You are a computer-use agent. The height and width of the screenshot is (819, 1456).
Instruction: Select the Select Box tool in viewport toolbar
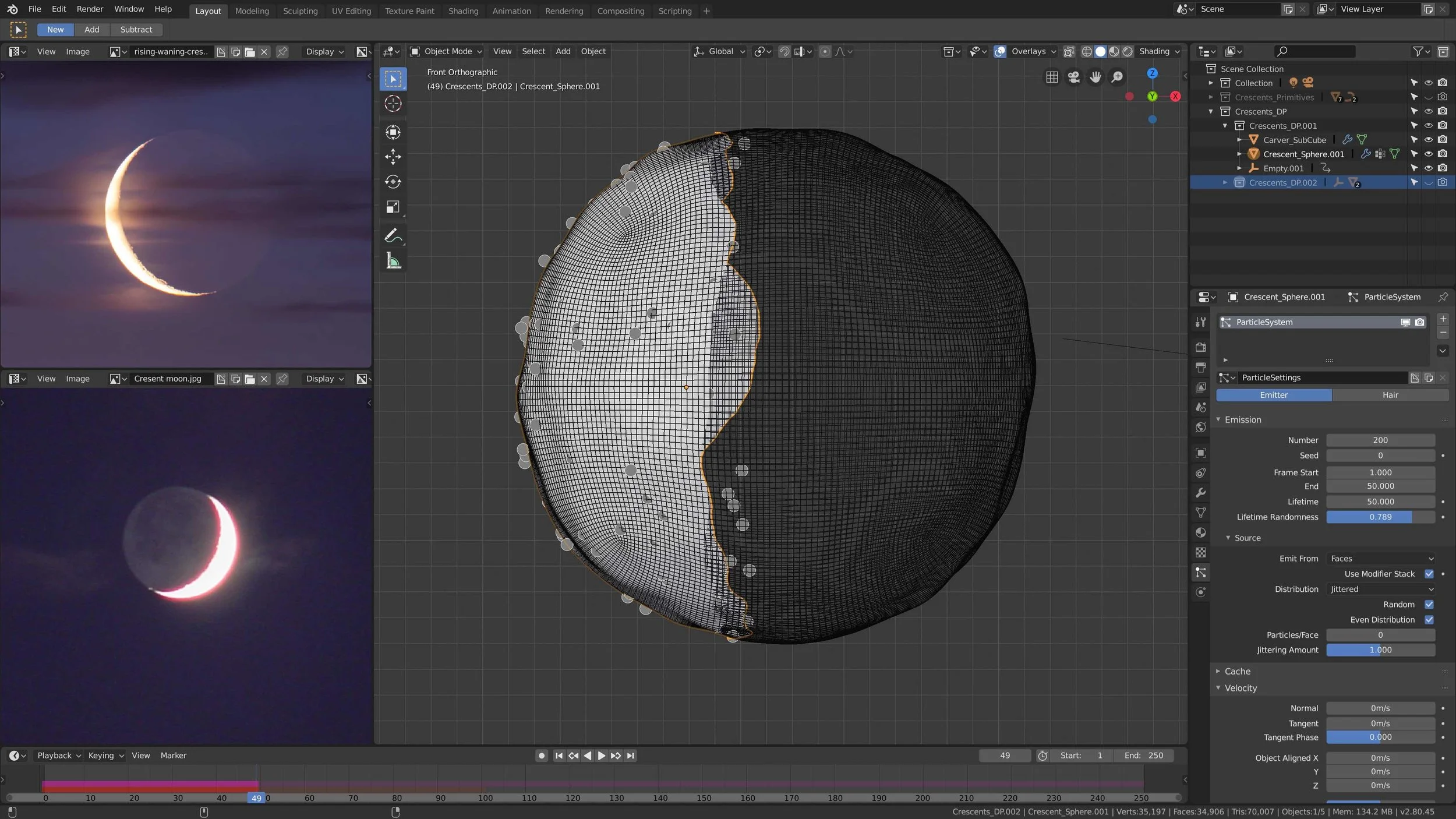[393, 79]
